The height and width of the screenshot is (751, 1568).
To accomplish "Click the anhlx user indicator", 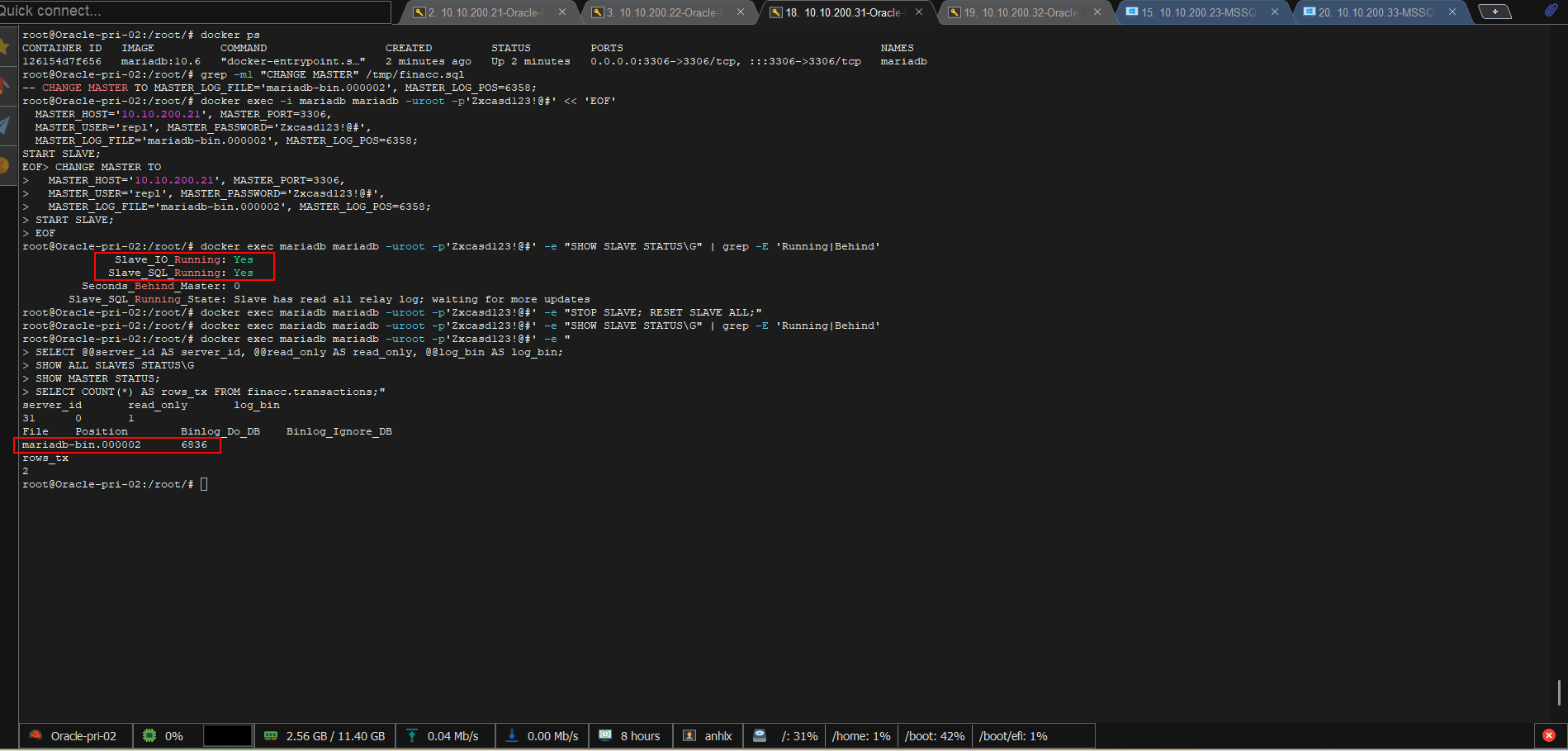I will click(x=708, y=736).
